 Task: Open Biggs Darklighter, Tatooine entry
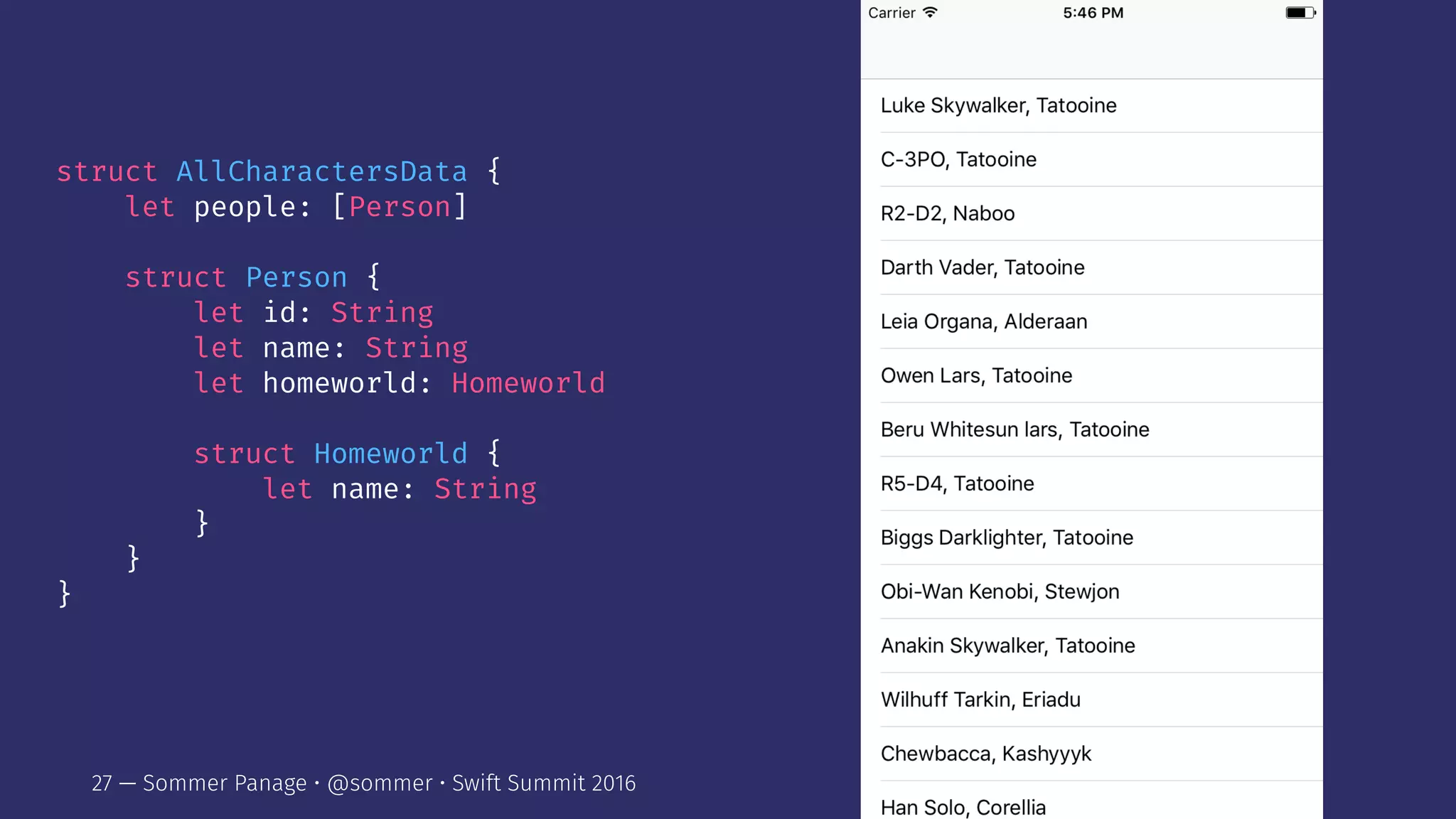click(x=1092, y=538)
